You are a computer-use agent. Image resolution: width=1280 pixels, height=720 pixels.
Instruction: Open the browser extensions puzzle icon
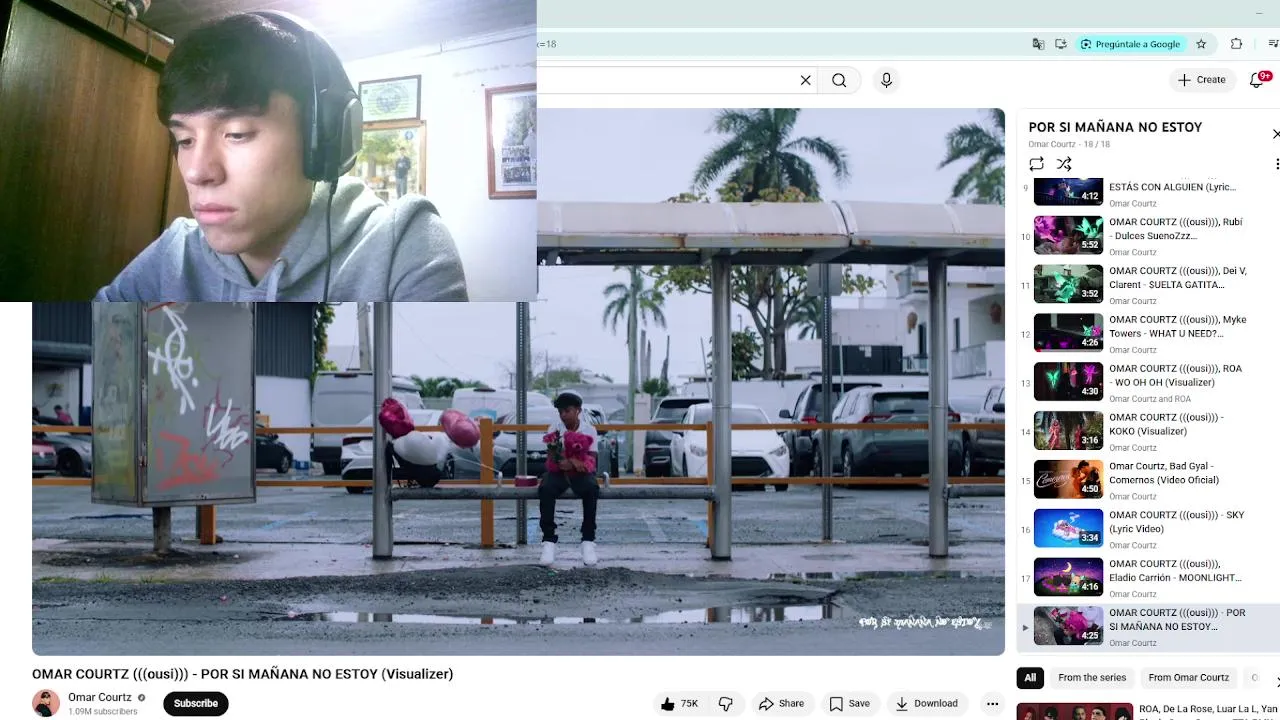click(1236, 44)
